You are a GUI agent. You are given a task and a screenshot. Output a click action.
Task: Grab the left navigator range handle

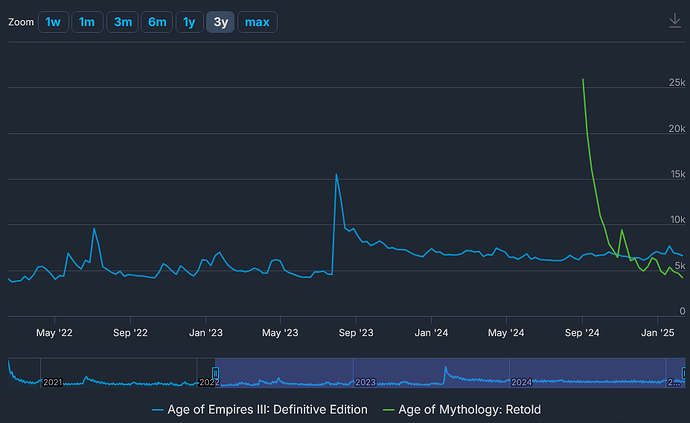click(x=215, y=373)
